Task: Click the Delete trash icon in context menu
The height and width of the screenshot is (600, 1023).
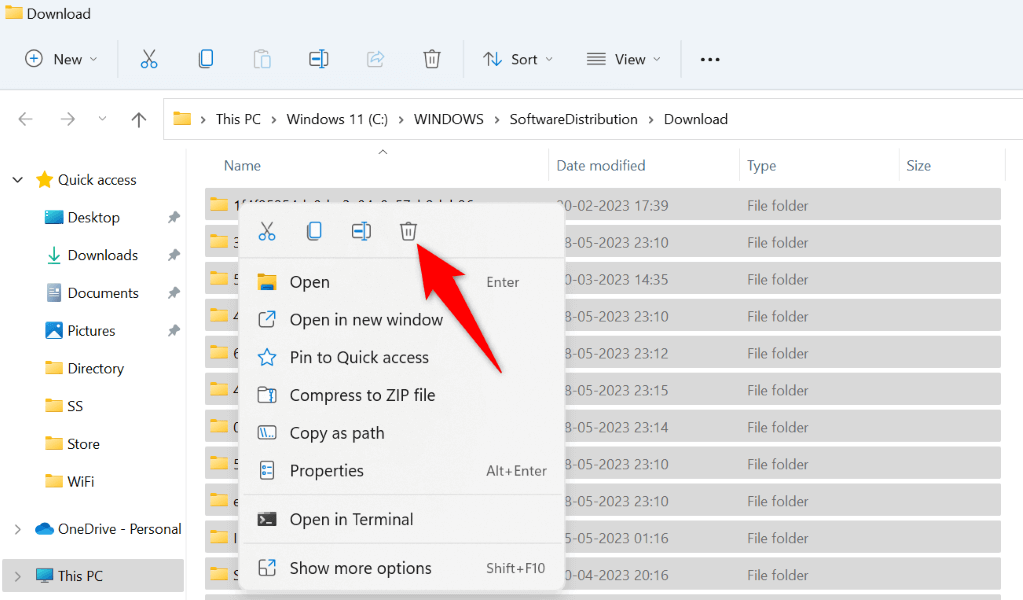Action: (408, 231)
